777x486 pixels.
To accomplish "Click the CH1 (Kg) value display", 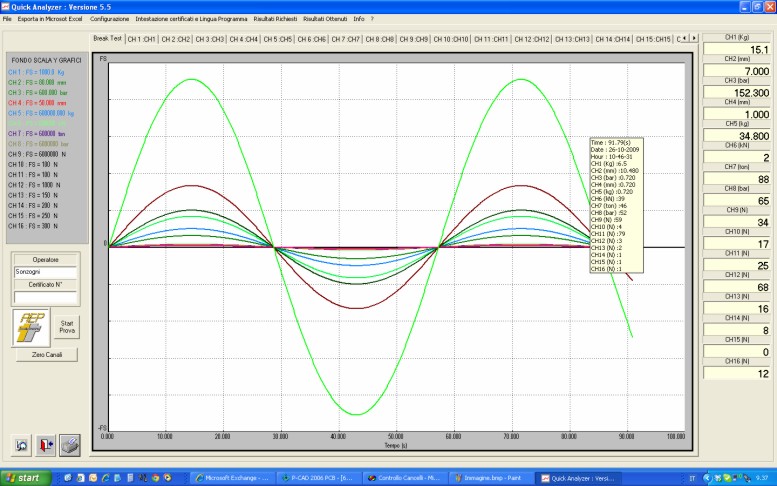I will (x=738, y=49).
